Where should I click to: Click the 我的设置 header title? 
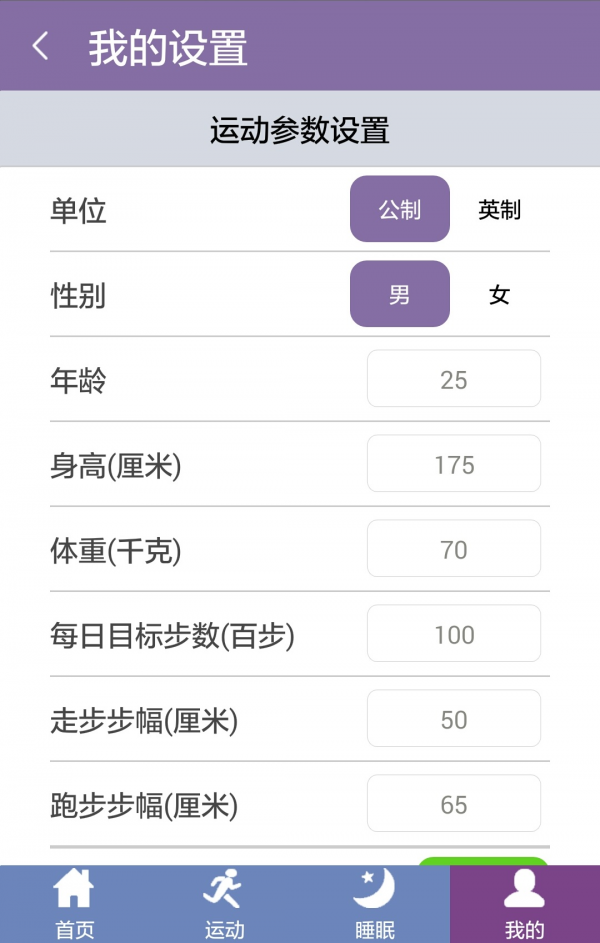coord(168,48)
